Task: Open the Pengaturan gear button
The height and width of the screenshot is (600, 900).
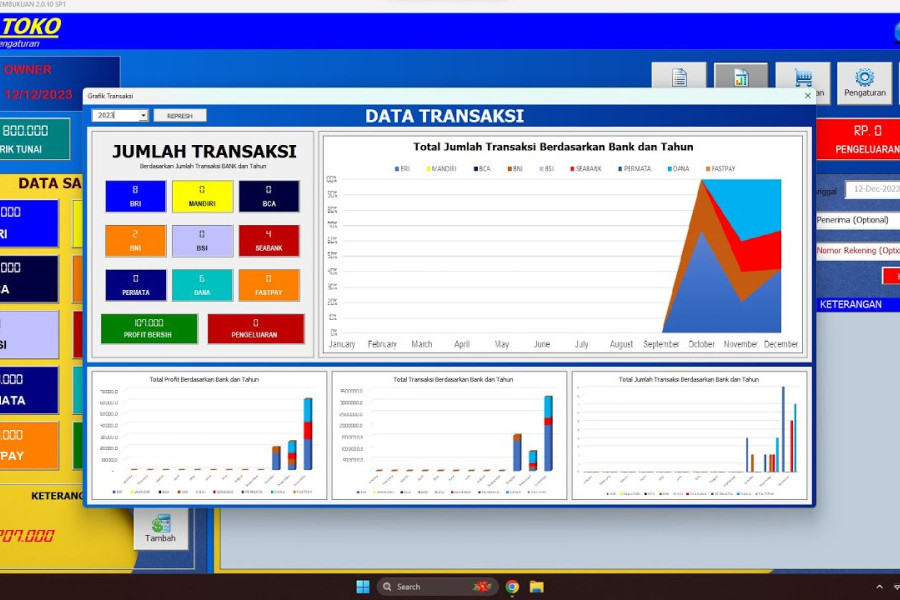Action: tap(864, 83)
